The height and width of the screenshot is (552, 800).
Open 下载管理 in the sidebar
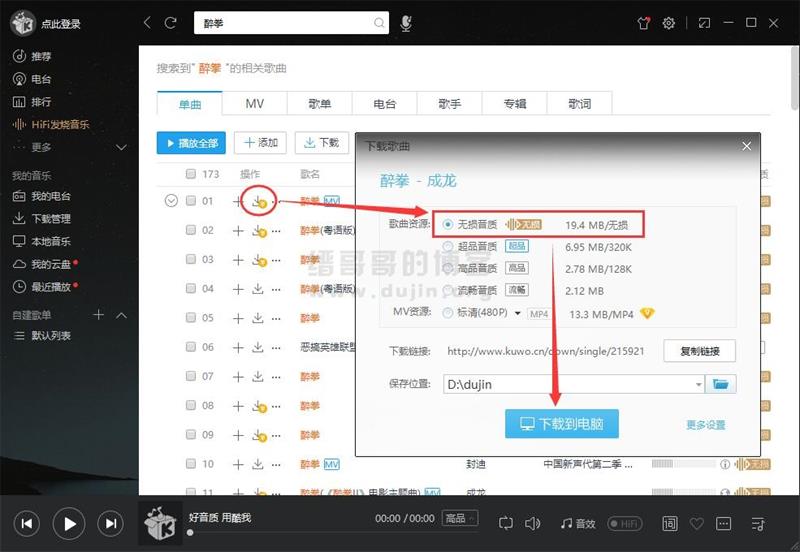42,219
